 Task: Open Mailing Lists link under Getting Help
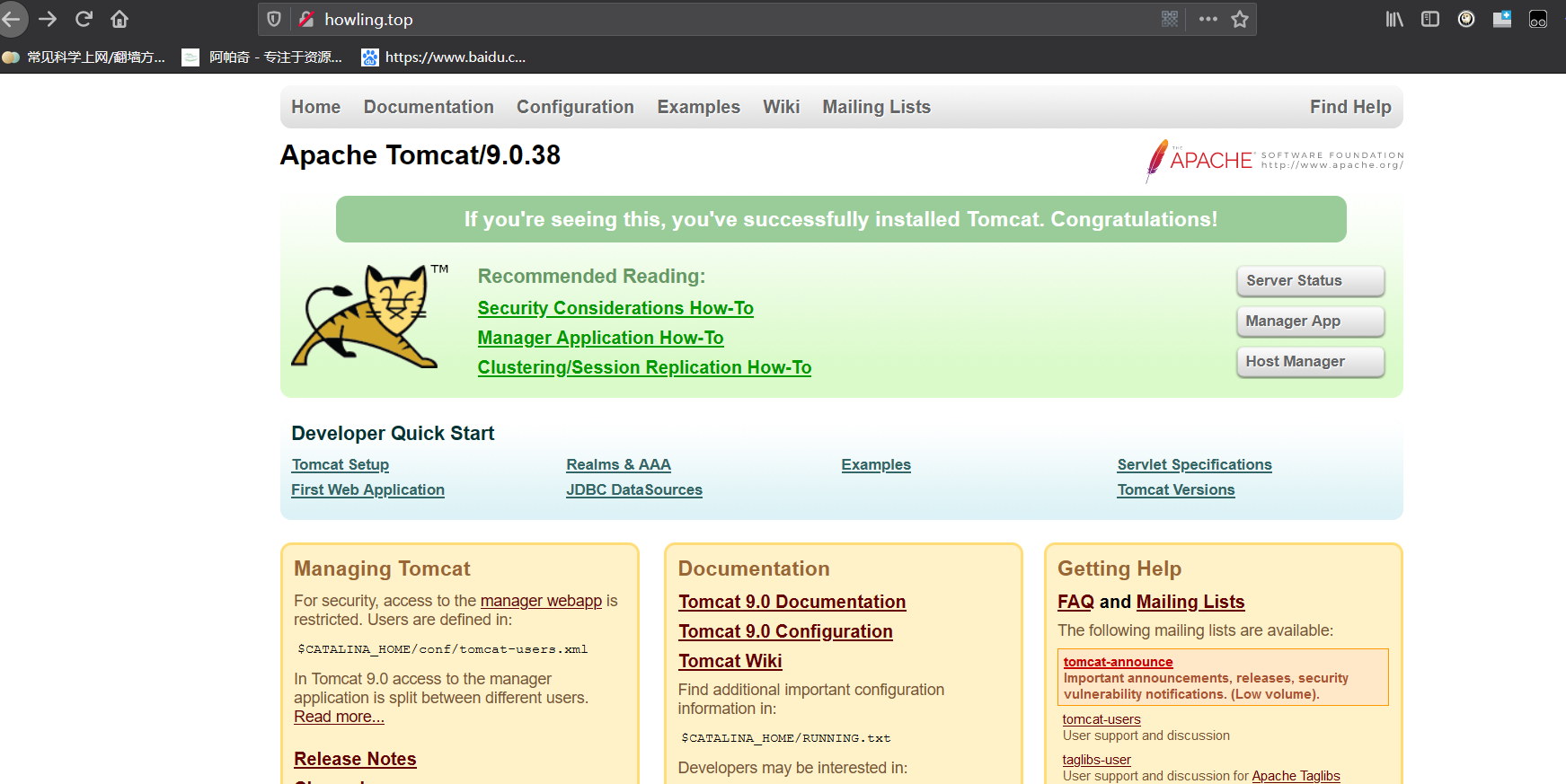(x=1190, y=602)
